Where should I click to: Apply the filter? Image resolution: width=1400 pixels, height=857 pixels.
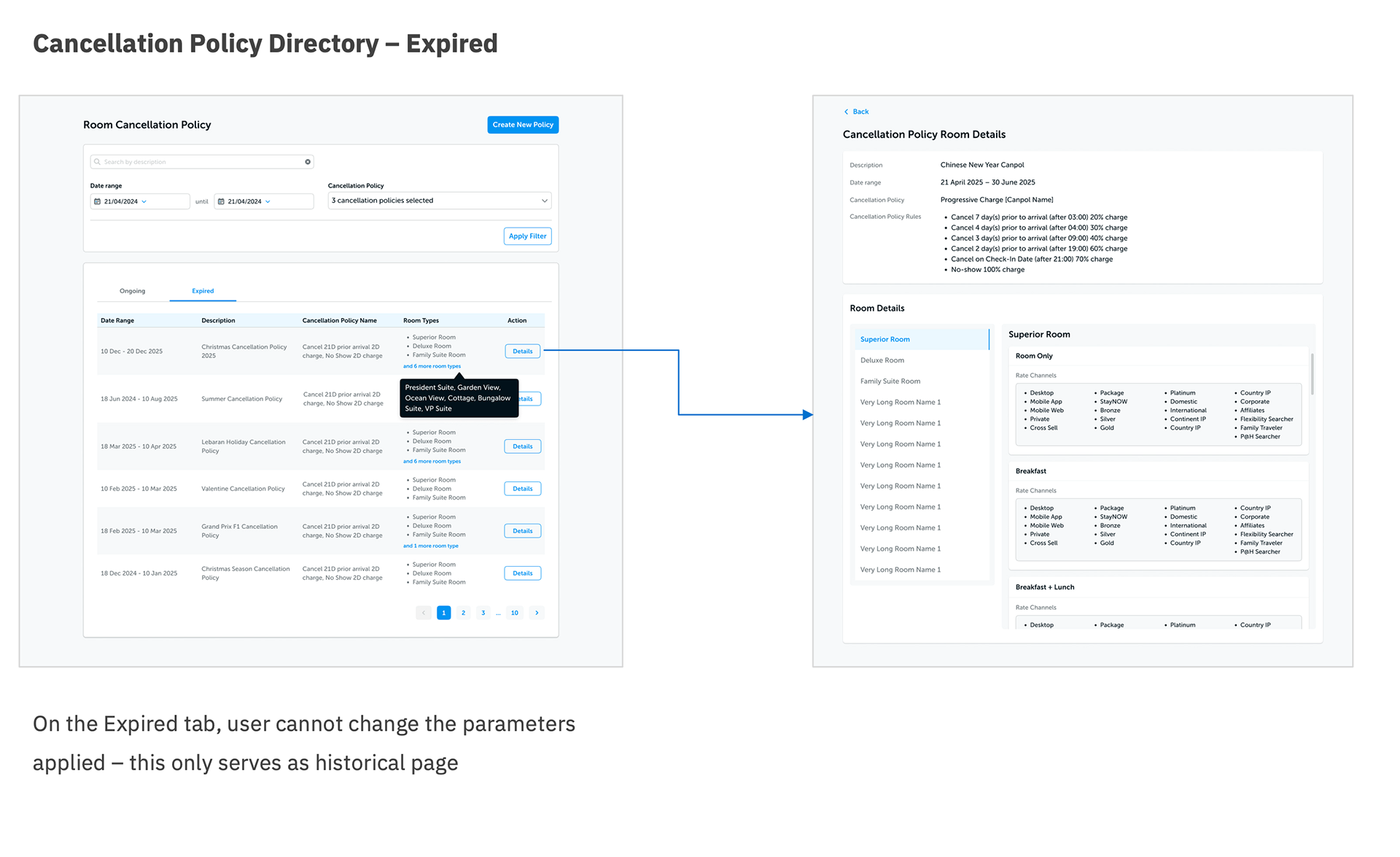pos(527,236)
